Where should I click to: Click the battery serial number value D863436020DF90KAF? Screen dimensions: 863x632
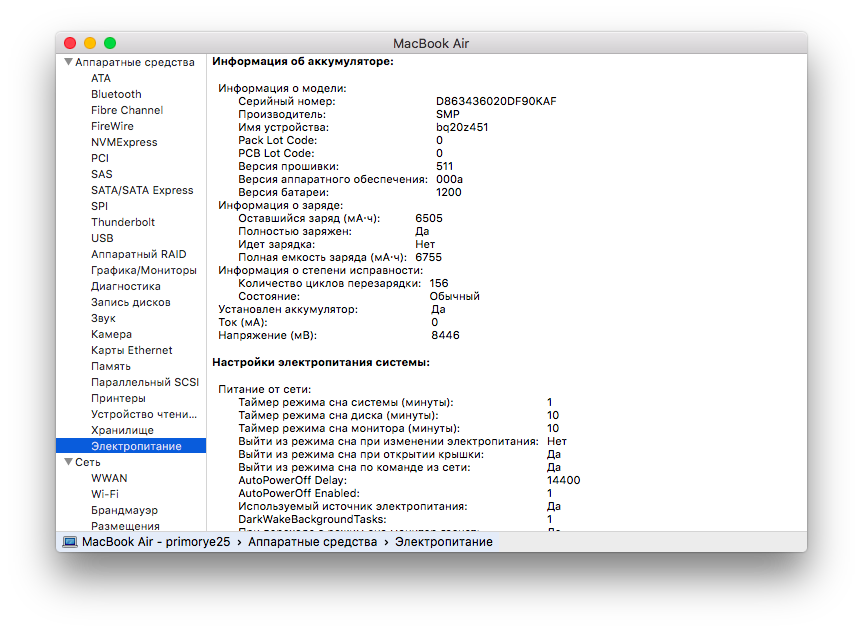pos(496,102)
